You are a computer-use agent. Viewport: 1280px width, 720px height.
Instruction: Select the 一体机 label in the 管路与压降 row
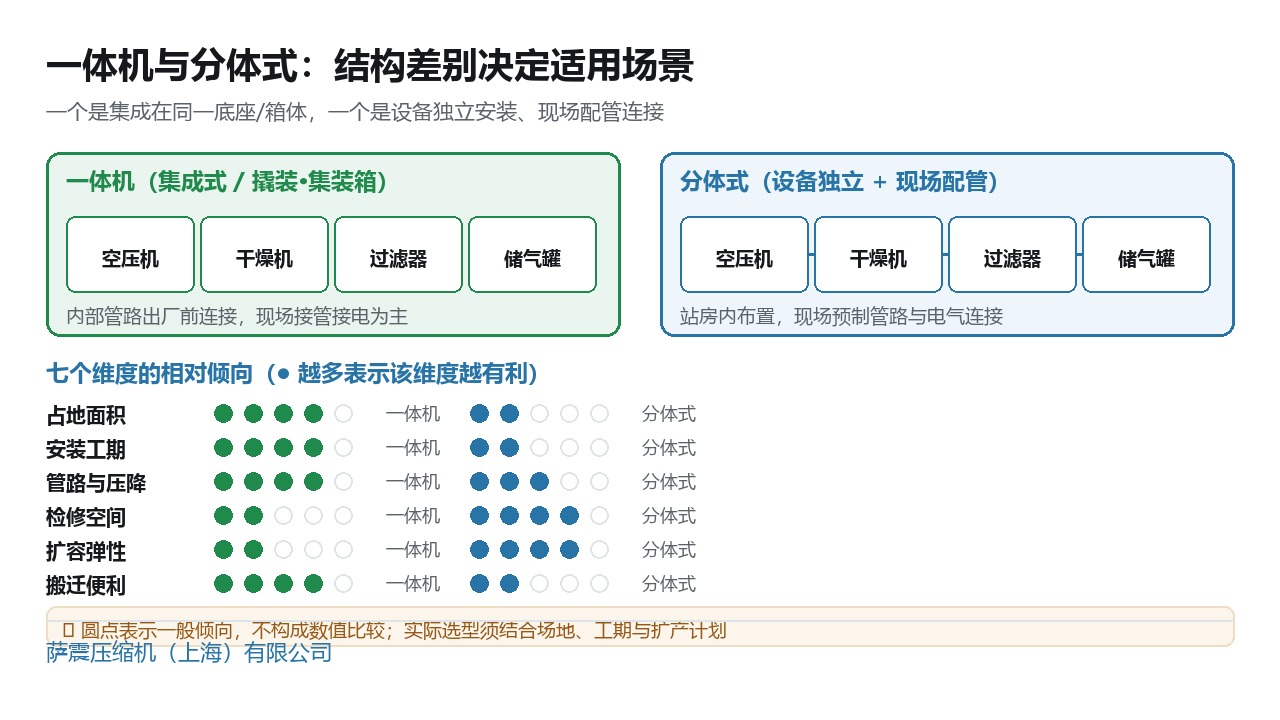pyautogui.click(x=413, y=482)
